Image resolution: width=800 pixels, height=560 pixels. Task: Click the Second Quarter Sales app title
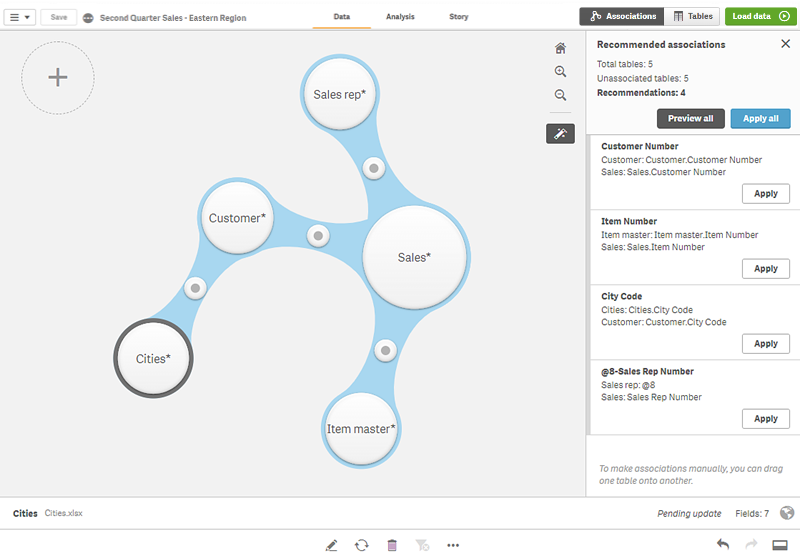pos(173,18)
